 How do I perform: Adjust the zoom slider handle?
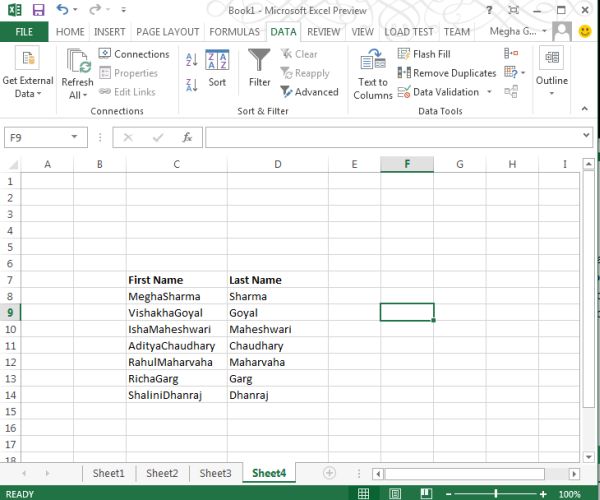point(496,494)
